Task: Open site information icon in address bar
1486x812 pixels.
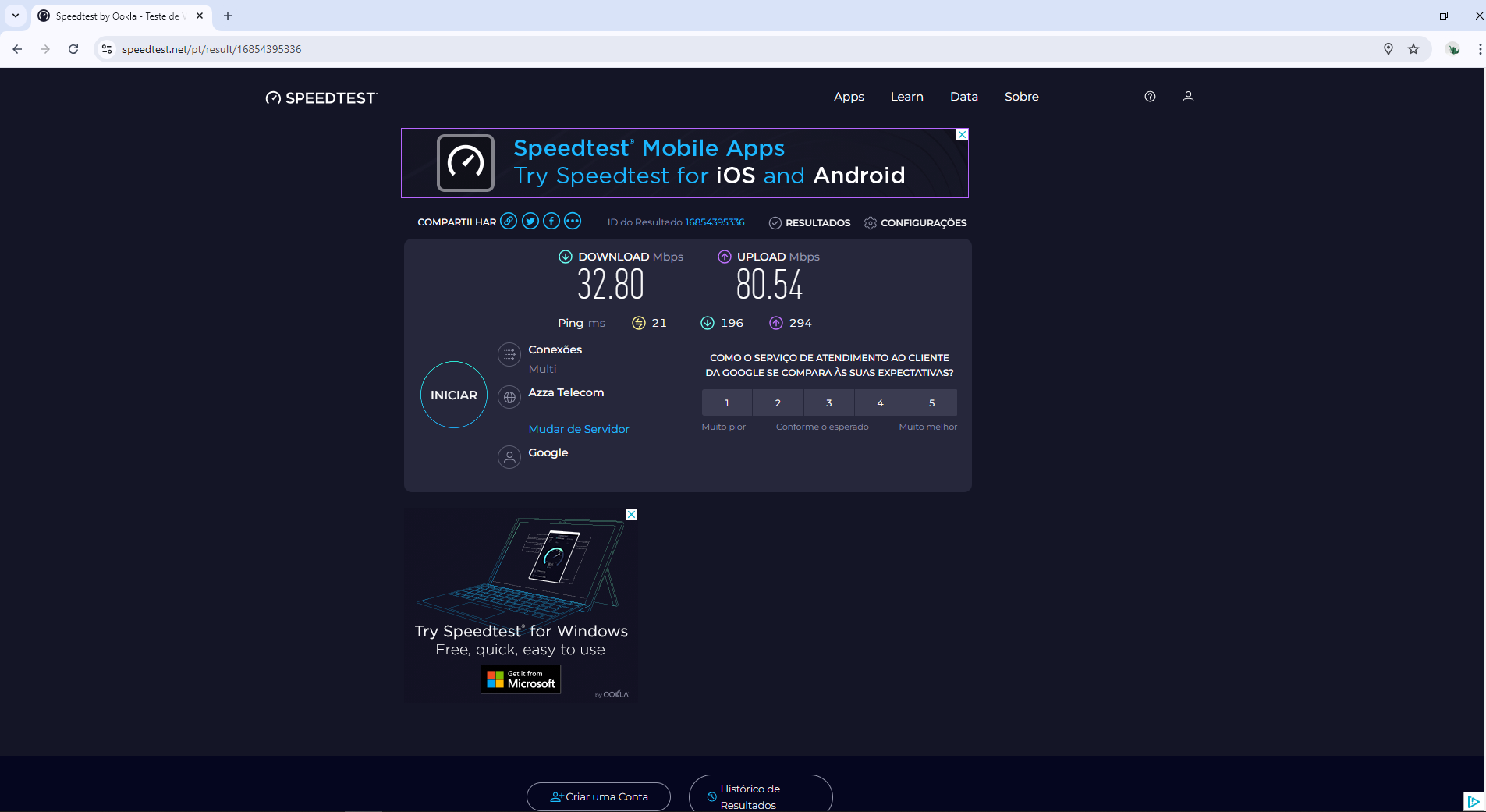Action: pyautogui.click(x=107, y=49)
